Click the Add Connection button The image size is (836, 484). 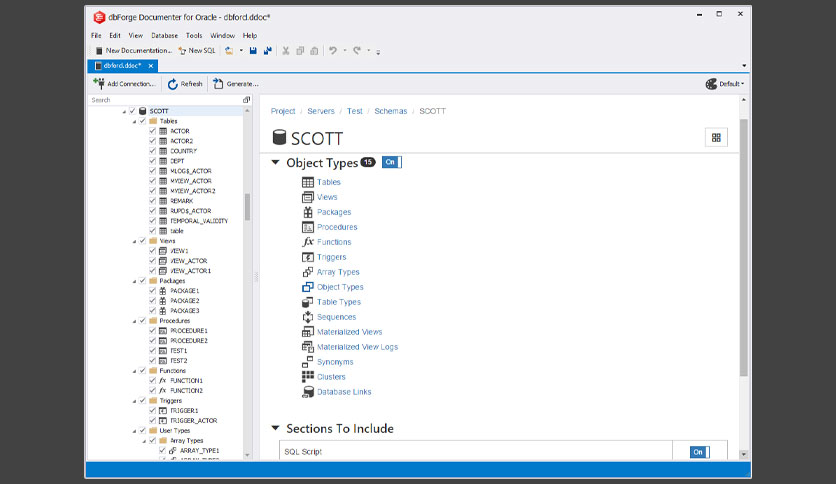tap(125, 84)
